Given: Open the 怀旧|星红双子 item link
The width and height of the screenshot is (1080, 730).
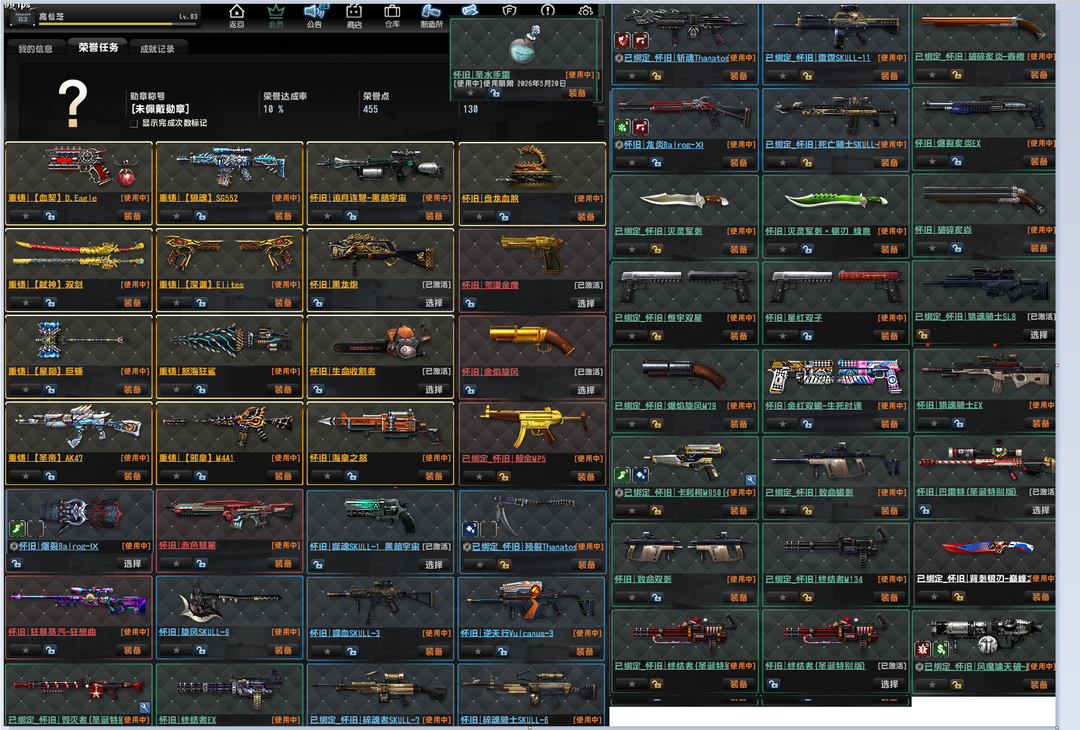Looking at the screenshot, I should pos(793,318).
